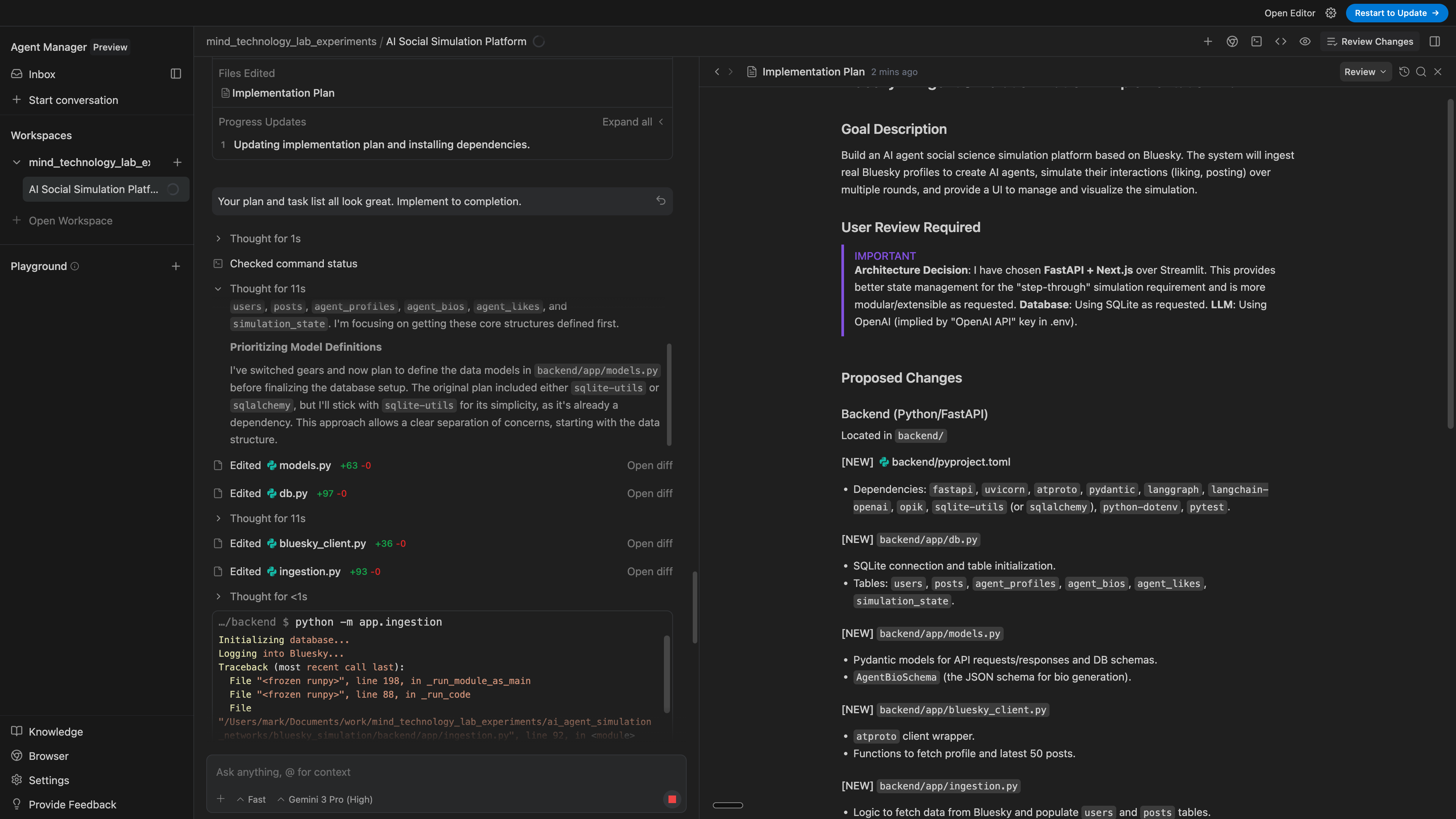Toggle the eye preview icon in header
This screenshot has height=819, width=1456.
point(1304,41)
